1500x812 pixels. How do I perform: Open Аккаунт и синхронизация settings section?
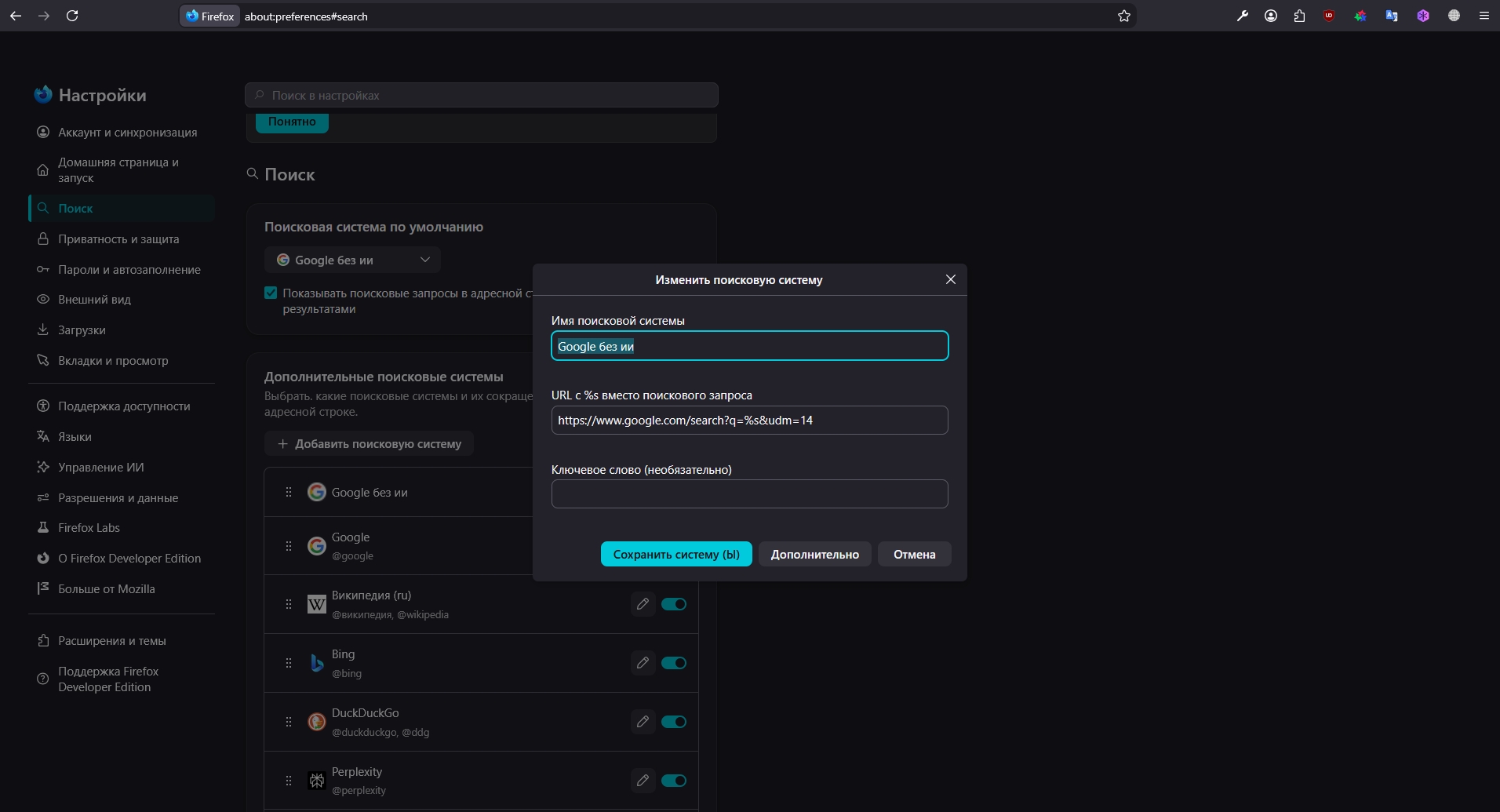(x=122, y=133)
